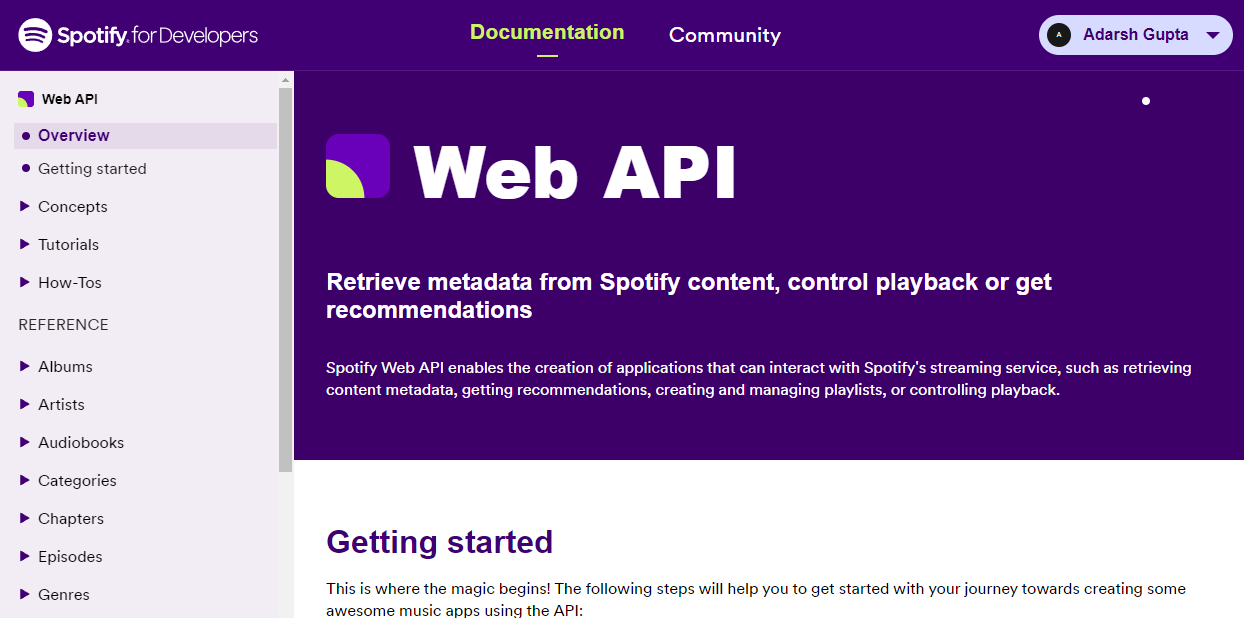Click the sidebar scrollbar thumb
Image resolution: width=1244 pixels, height=618 pixels.
pyautogui.click(x=285, y=280)
